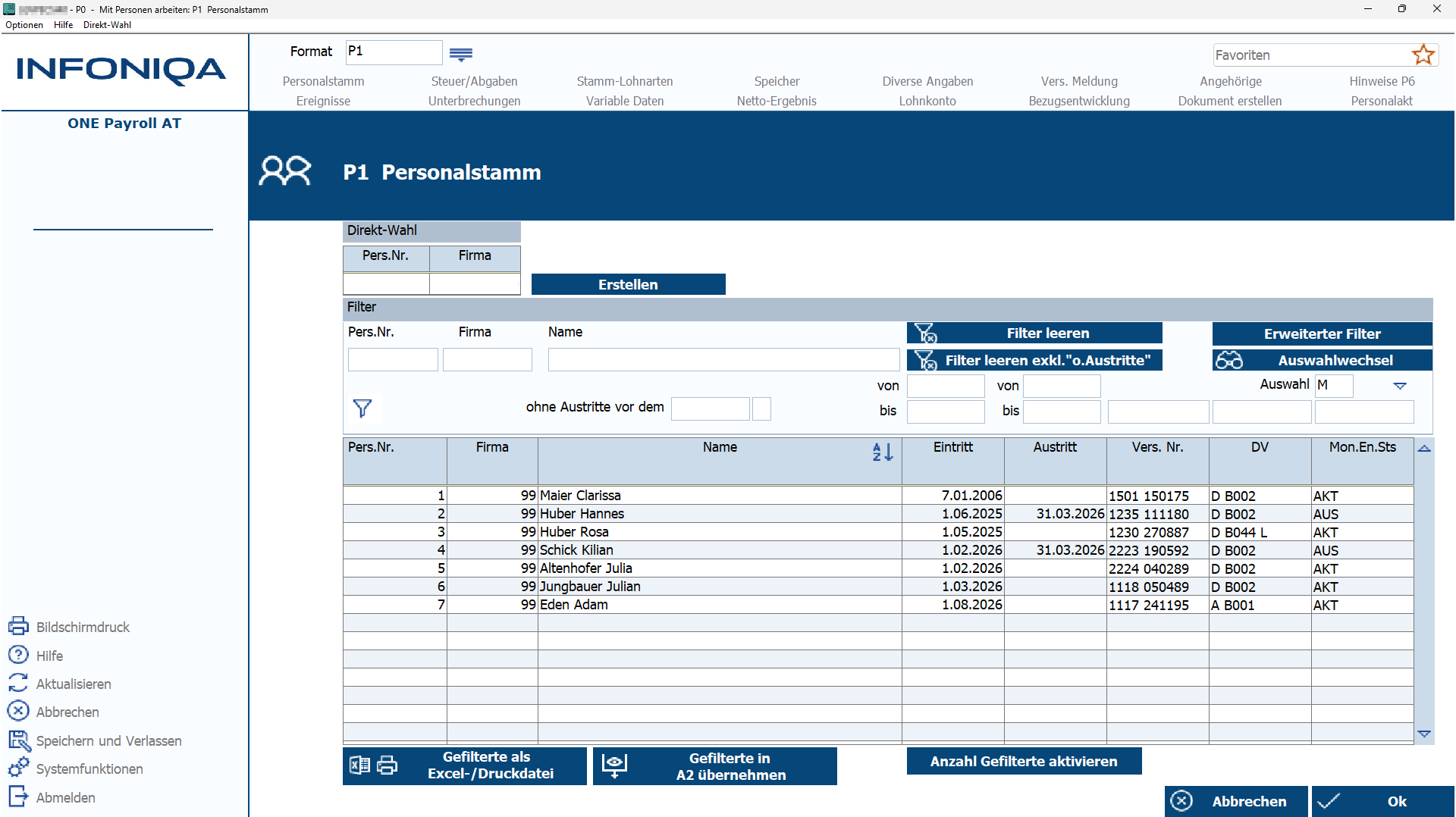Click the table scroll down arrow
The image size is (1456, 817).
[x=1424, y=734]
